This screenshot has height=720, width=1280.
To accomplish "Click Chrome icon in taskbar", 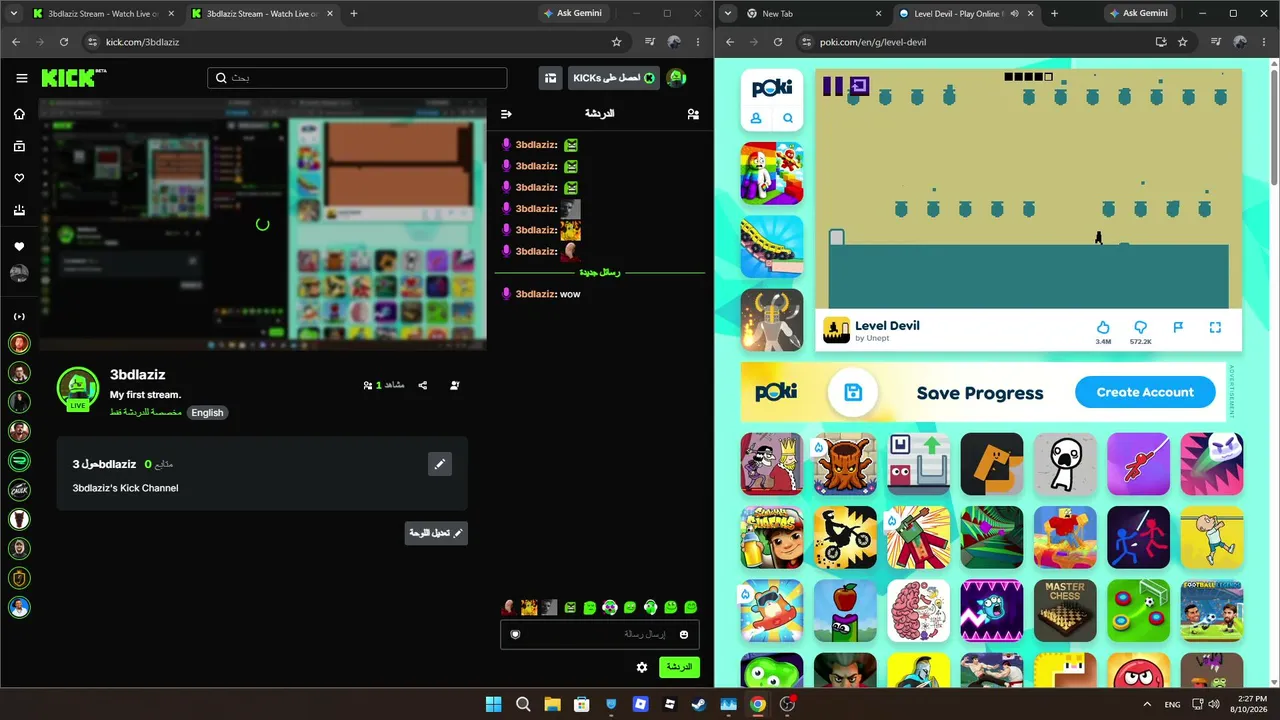I will click(758, 704).
